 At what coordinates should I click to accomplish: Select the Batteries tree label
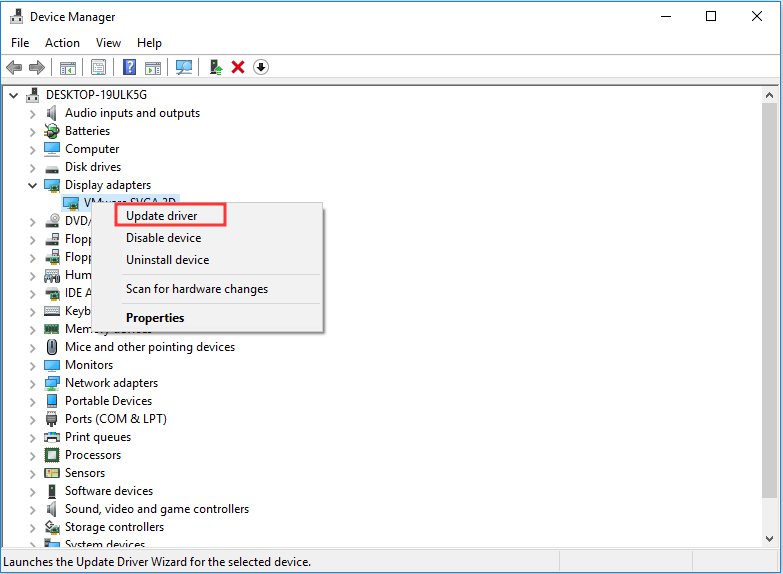[x=87, y=131]
